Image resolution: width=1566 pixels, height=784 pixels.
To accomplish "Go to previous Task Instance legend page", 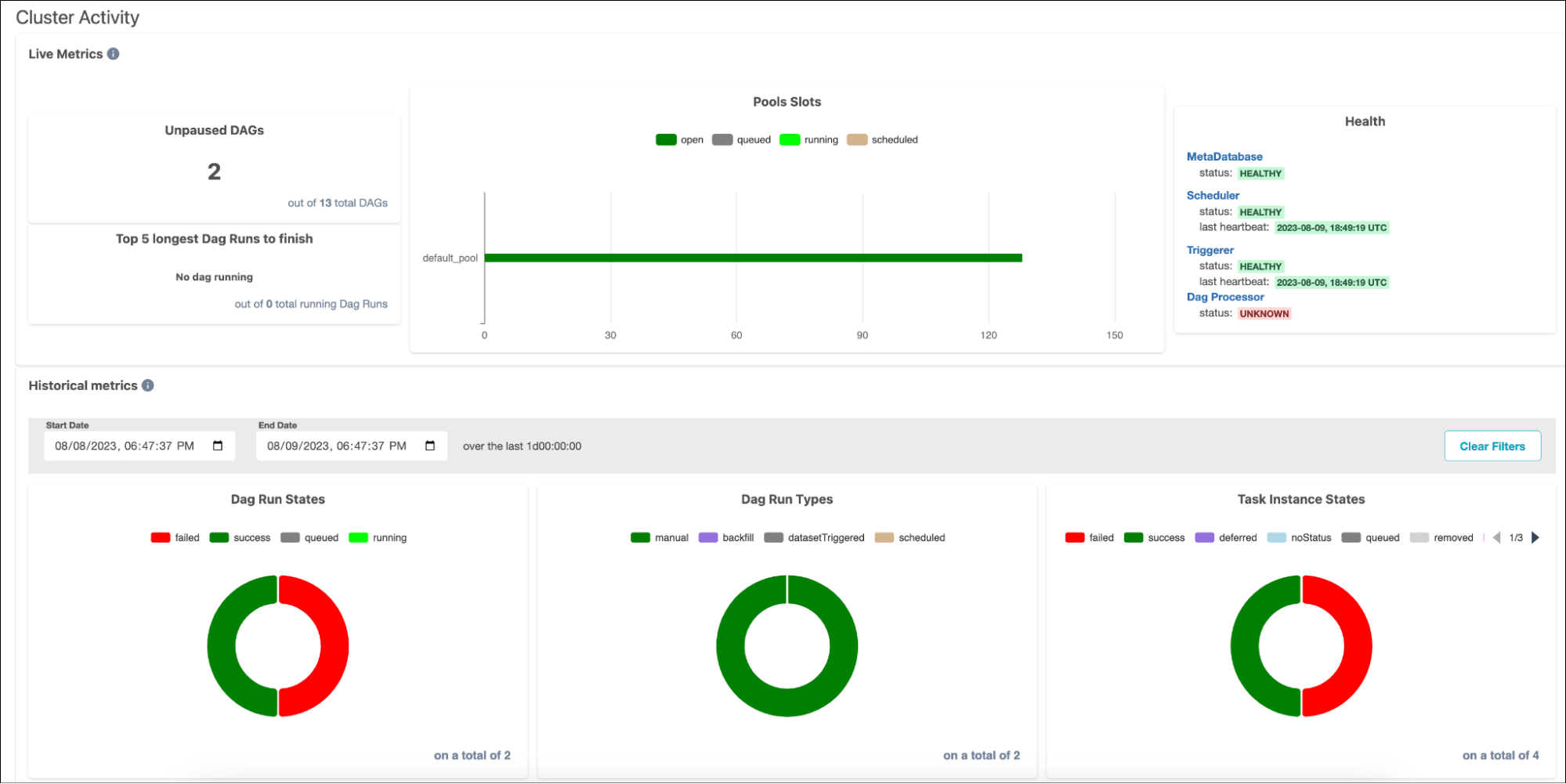I will (x=1496, y=537).
